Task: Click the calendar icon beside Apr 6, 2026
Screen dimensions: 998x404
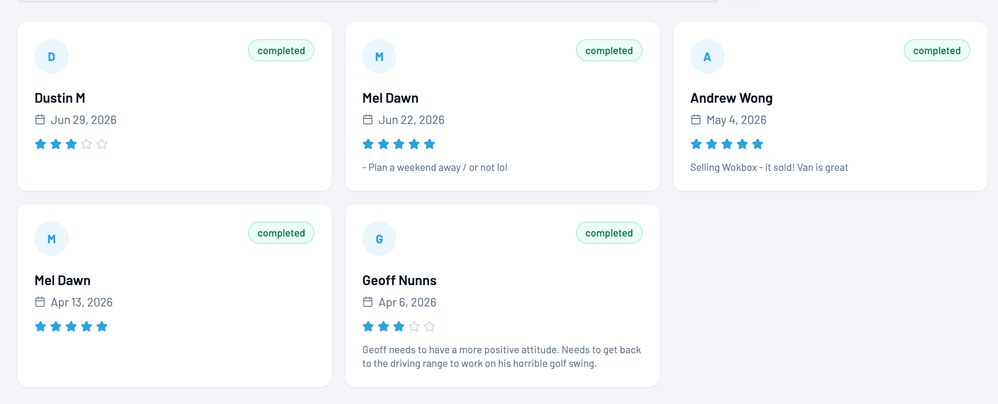Action: 368,302
